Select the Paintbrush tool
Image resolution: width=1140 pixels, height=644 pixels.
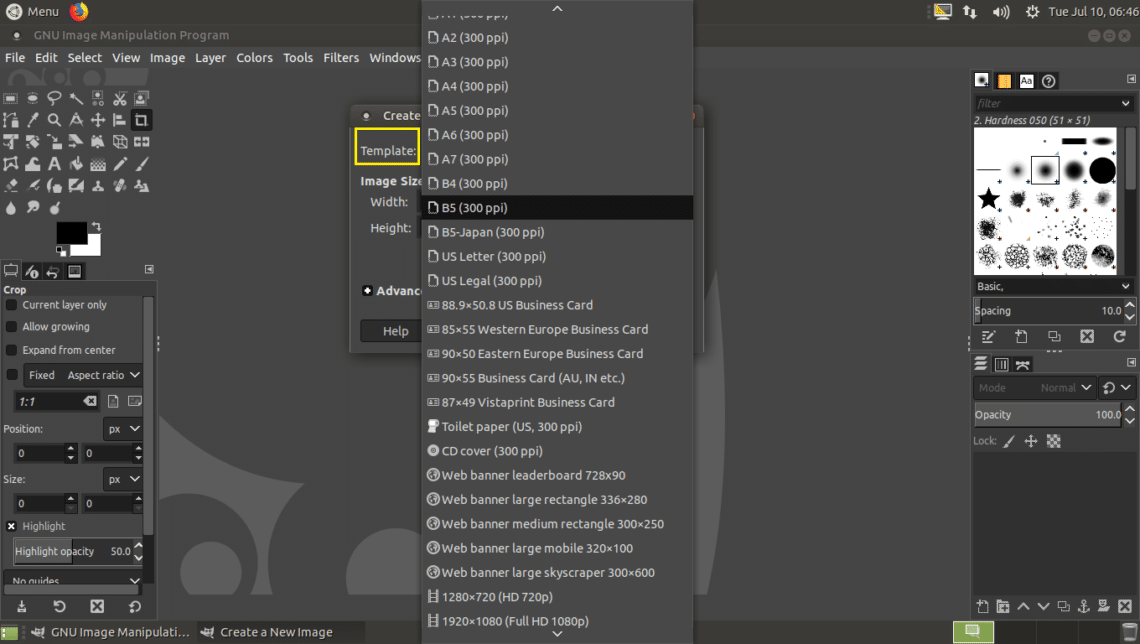coord(141,164)
